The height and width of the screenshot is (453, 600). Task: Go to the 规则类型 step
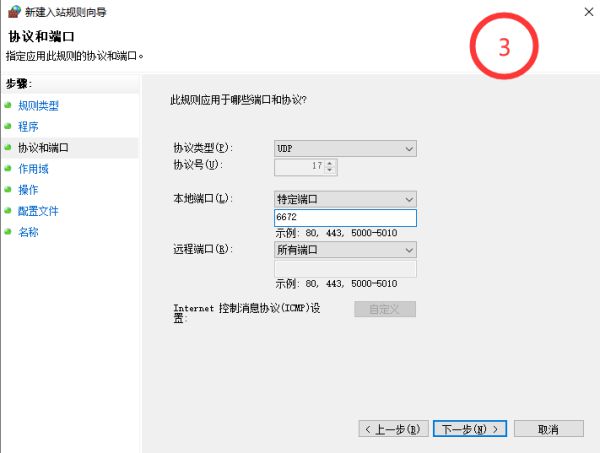click(x=38, y=105)
